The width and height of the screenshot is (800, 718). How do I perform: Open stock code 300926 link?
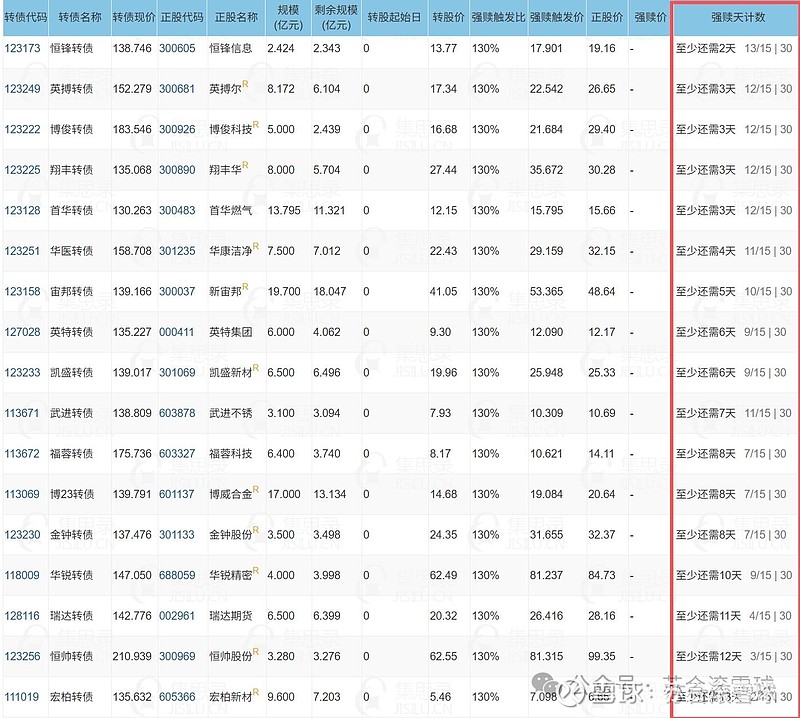pos(177,129)
